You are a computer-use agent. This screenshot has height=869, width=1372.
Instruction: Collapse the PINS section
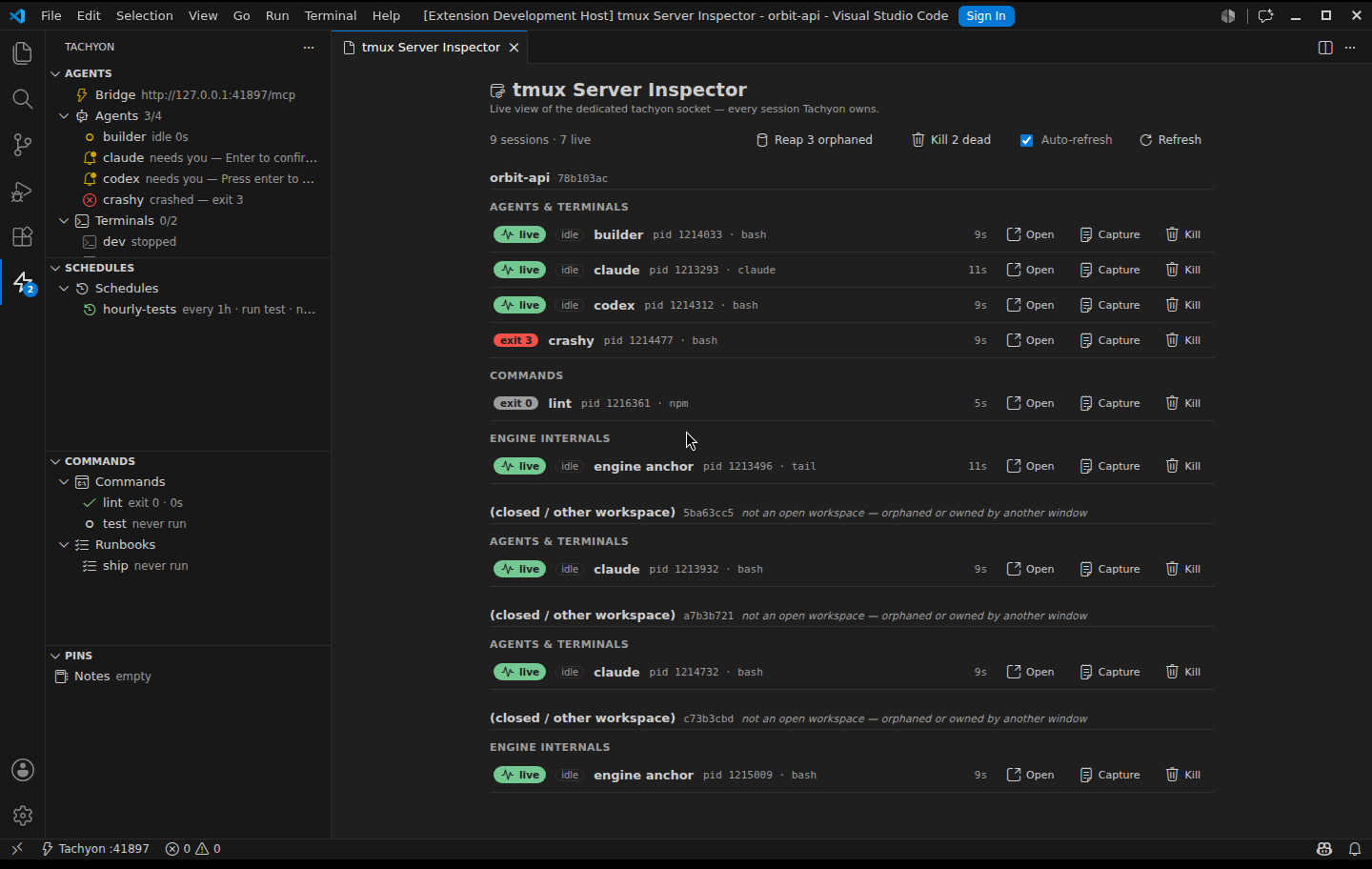click(x=55, y=656)
